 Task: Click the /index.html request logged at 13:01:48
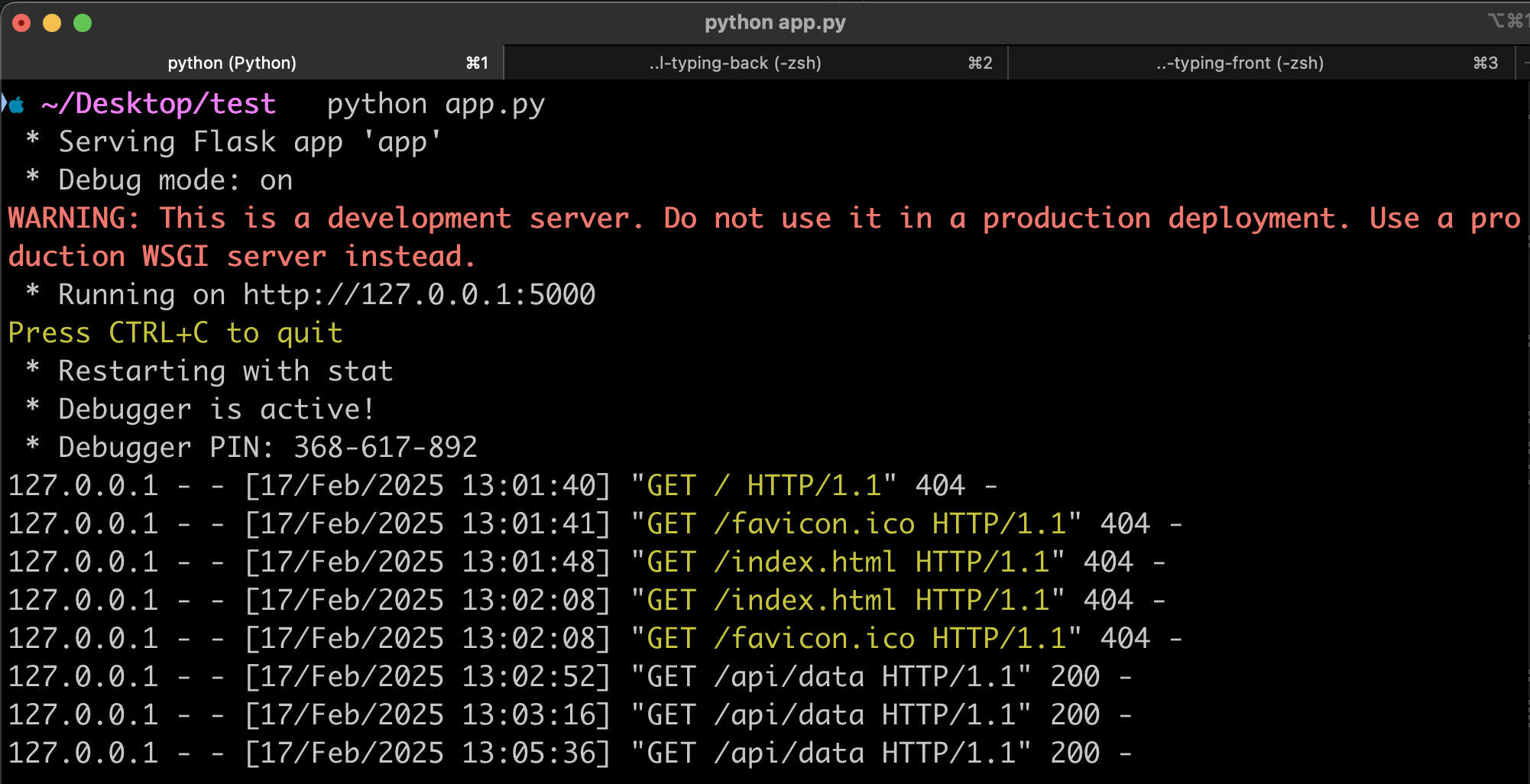pyautogui.click(x=805, y=562)
